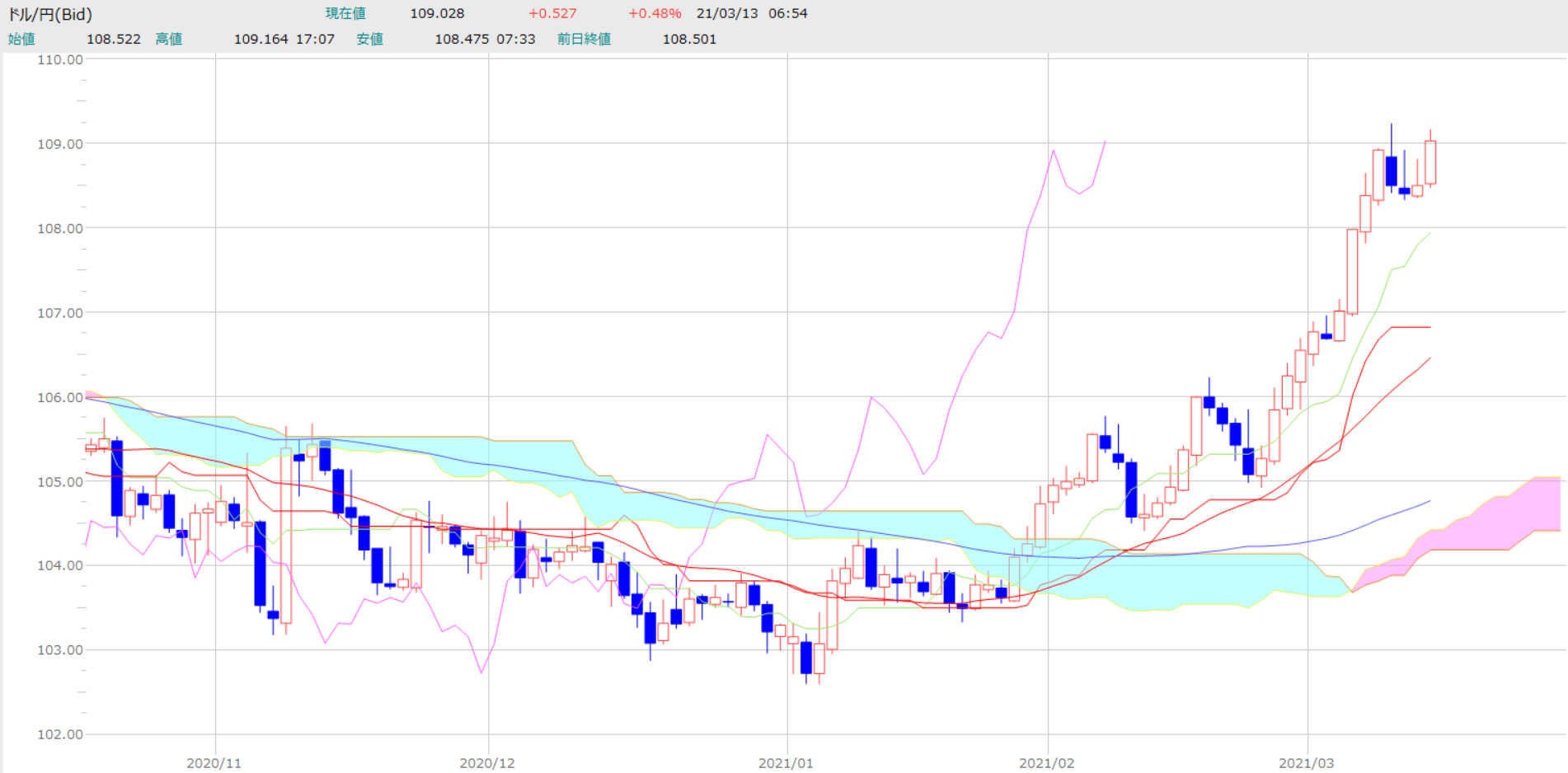
Task: Click the 107.00 price axis label
Action: click(60, 313)
